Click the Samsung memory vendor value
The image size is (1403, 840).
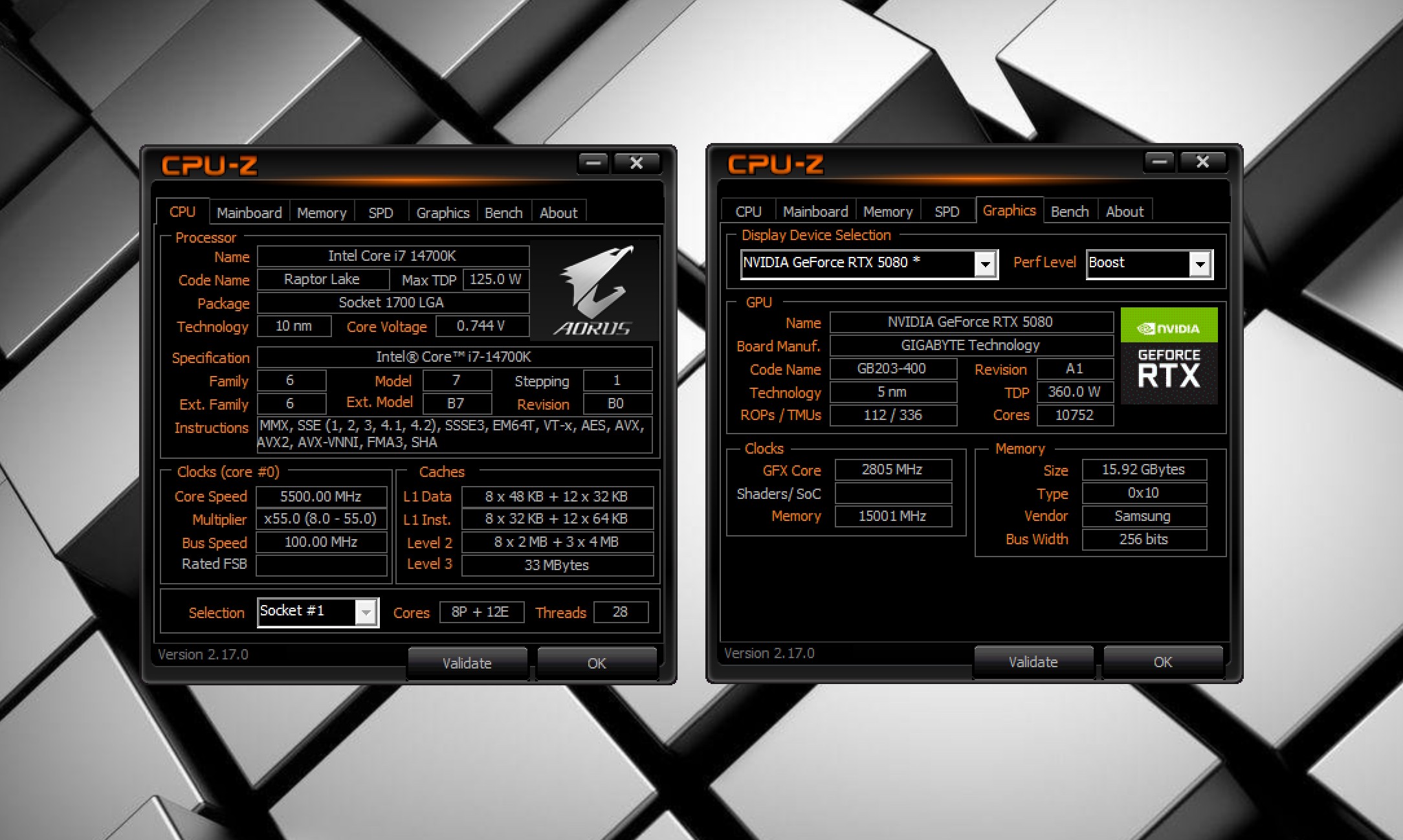coord(1144,516)
